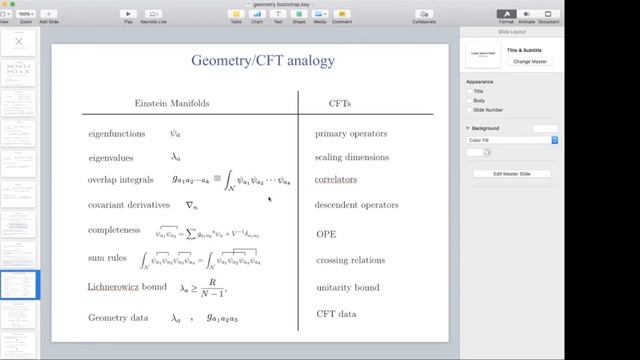Click the Add Slide plus icon
Viewport: 640px width, 360px height.
[x=49, y=14]
